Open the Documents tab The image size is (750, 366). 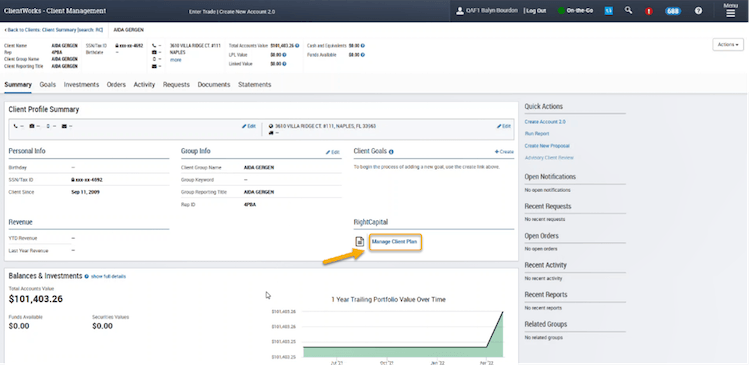pos(214,84)
